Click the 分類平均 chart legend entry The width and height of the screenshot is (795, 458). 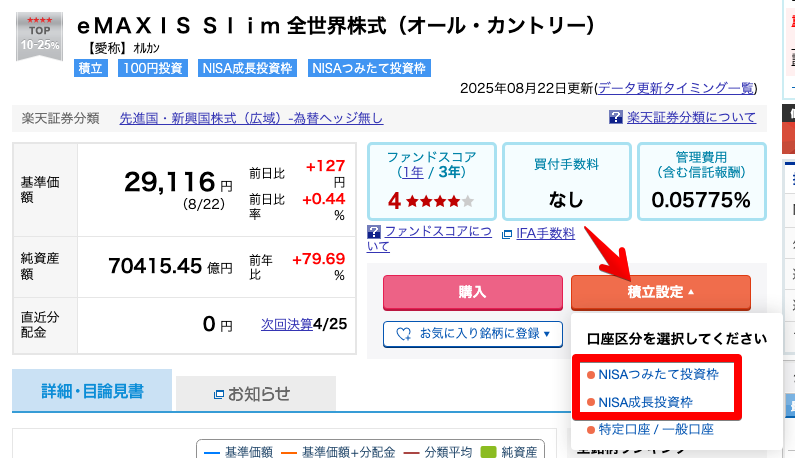[438, 451]
